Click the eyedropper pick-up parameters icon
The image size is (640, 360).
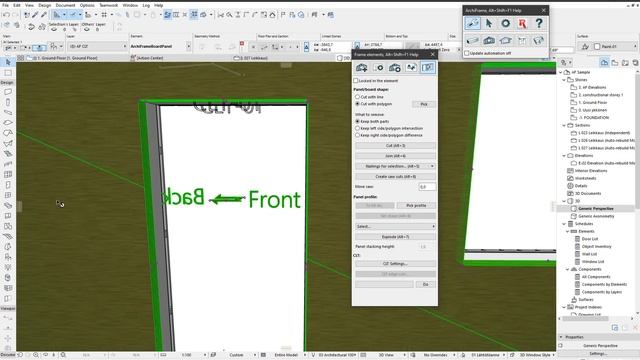click(x=35, y=15)
